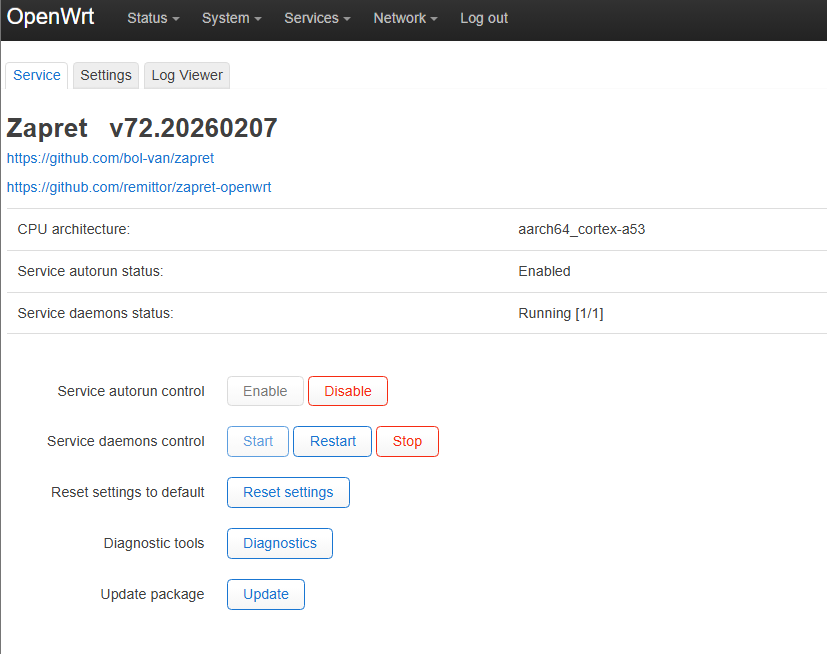Screen dimensions: 827x654
Task: Click Update to update the package
Action: (266, 594)
